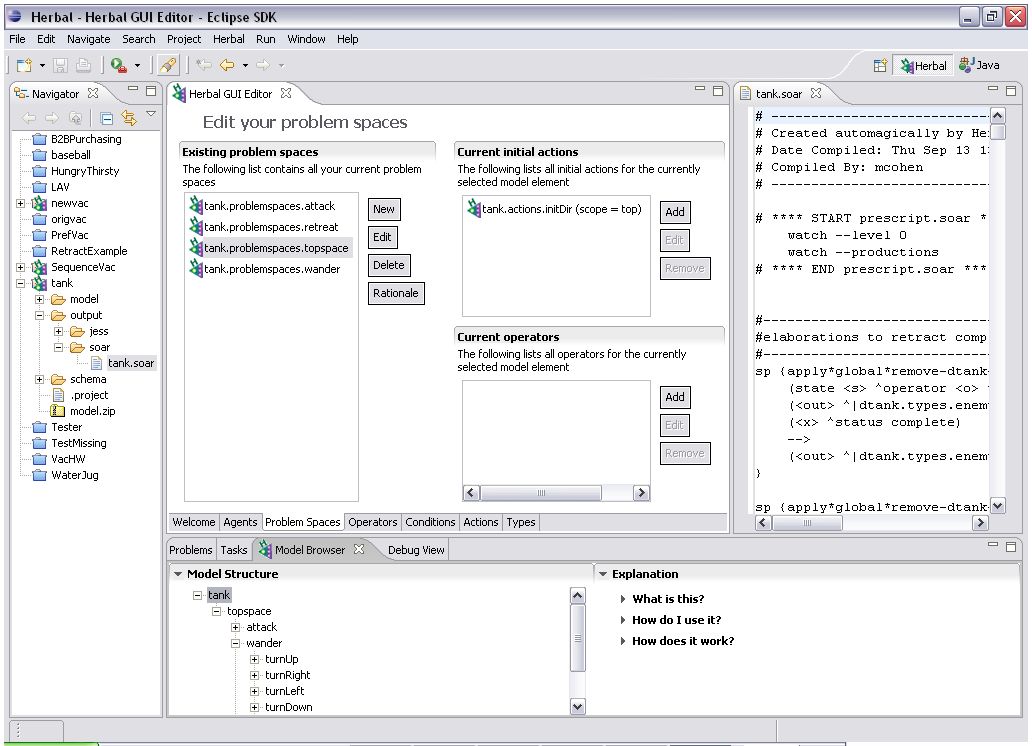Viewport: 1032px width, 746px height.
Task: Collapse the topspace node in Model Structure
Action: tap(216, 612)
